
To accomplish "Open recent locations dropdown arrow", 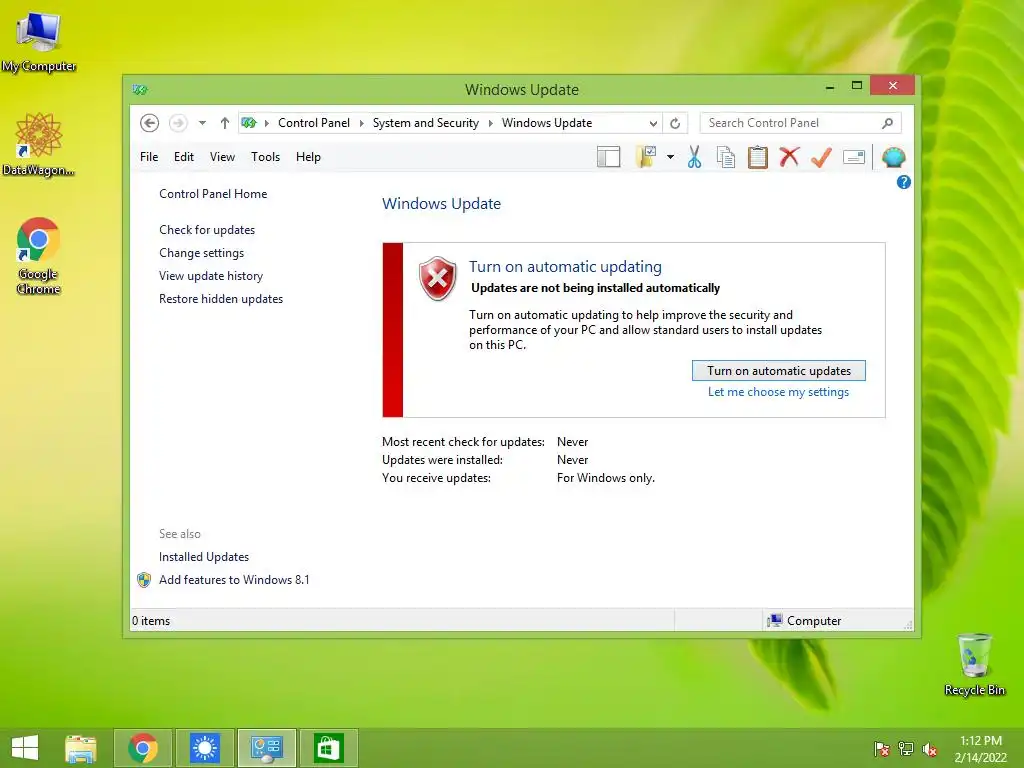I will click(202, 123).
